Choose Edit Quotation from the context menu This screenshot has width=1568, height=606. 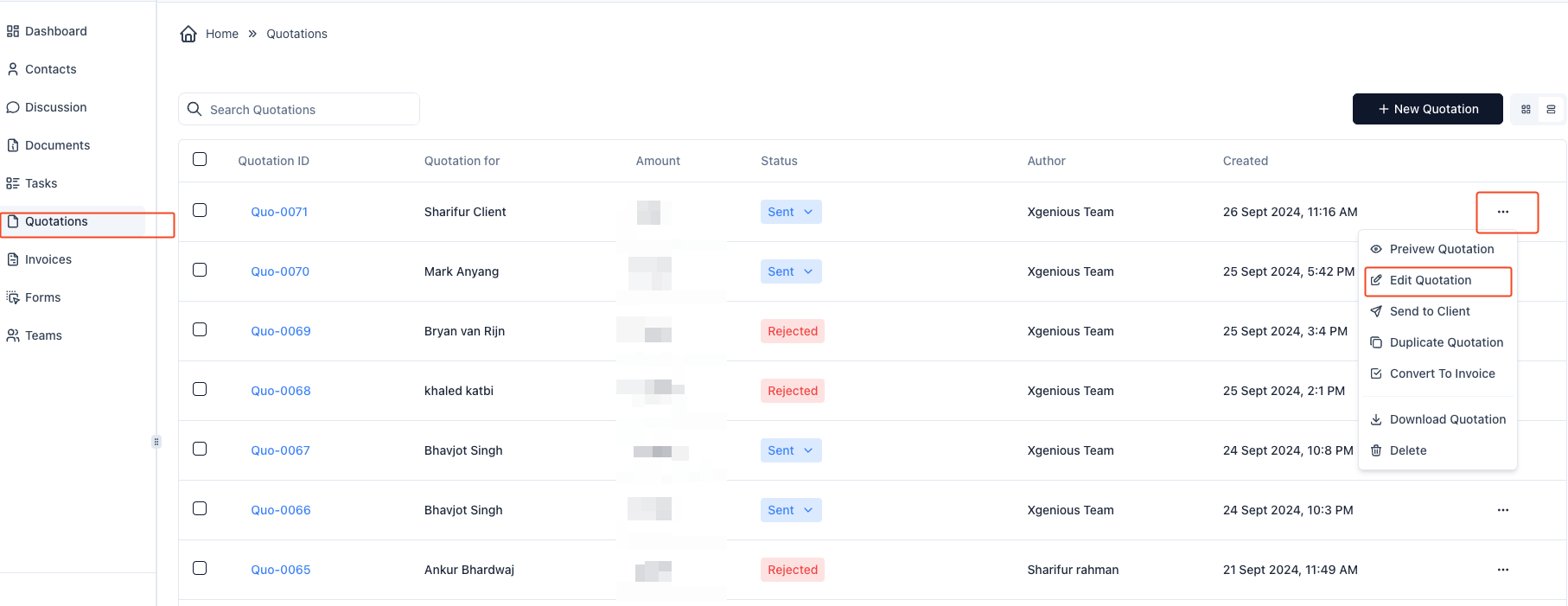click(x=1430, y=280)
